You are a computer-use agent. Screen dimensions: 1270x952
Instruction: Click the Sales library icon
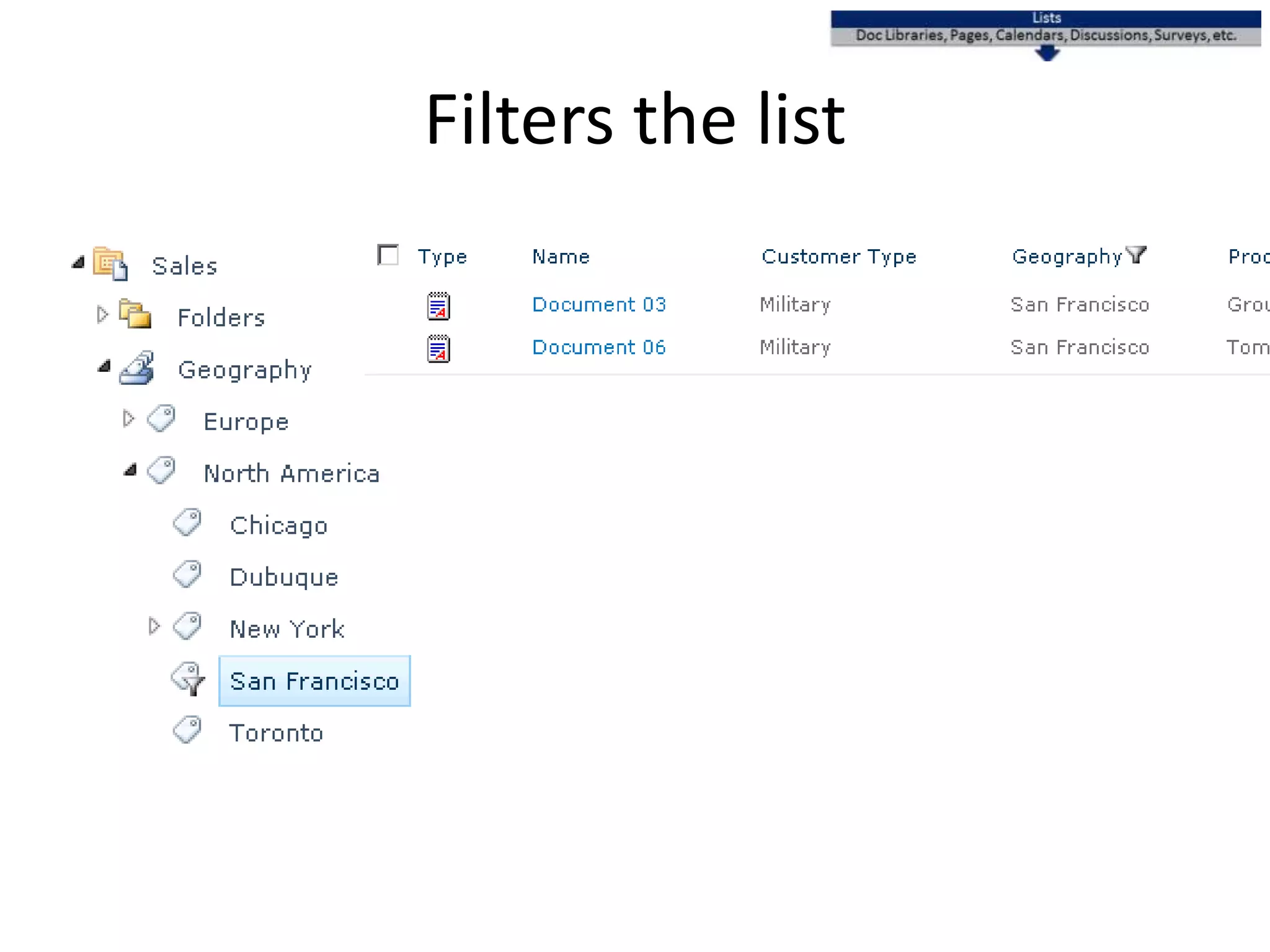(x=110, y=264)
